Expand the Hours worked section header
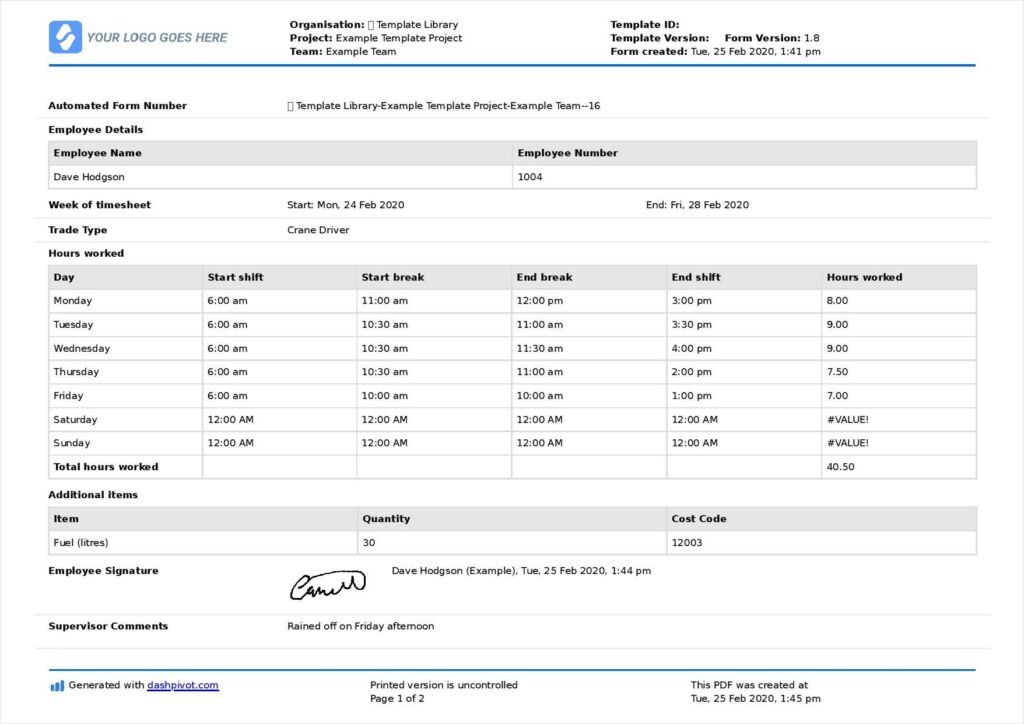This screenshot has width=1024, height=724. tap(84, 253)
